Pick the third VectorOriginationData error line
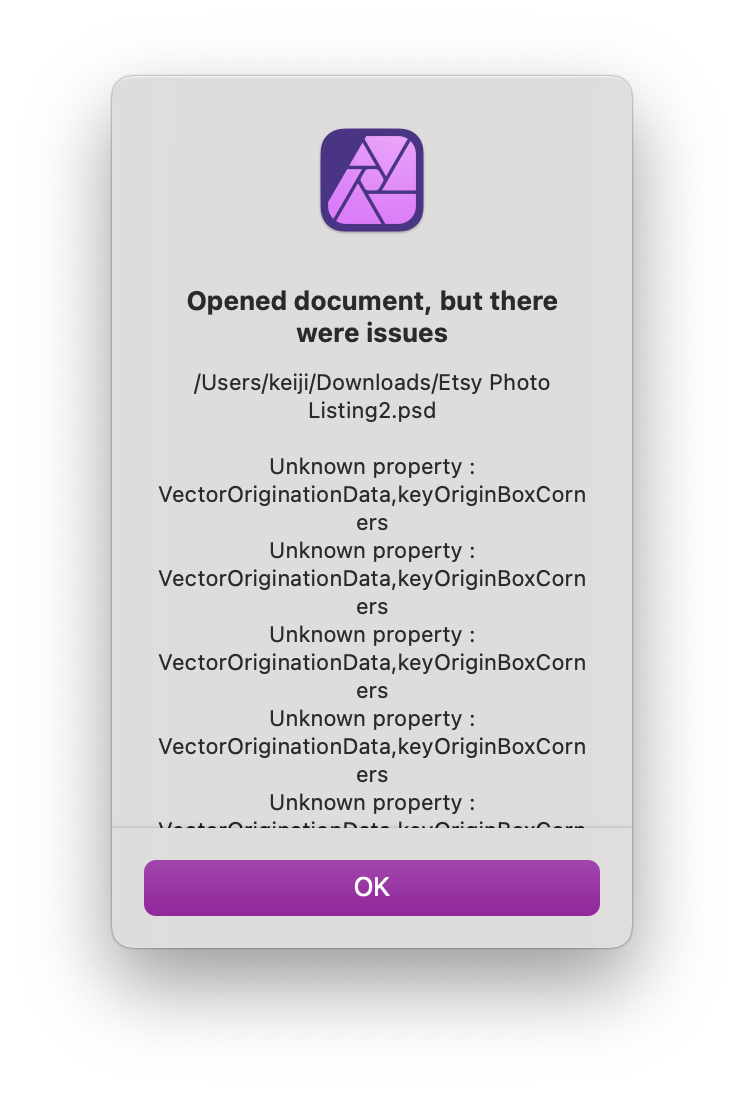 (372, 663)
